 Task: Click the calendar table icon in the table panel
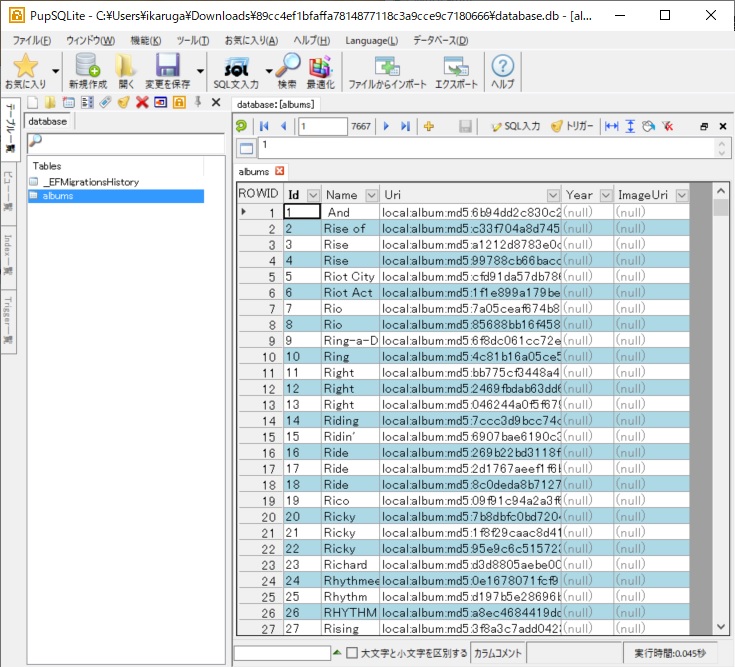[69, 102]
